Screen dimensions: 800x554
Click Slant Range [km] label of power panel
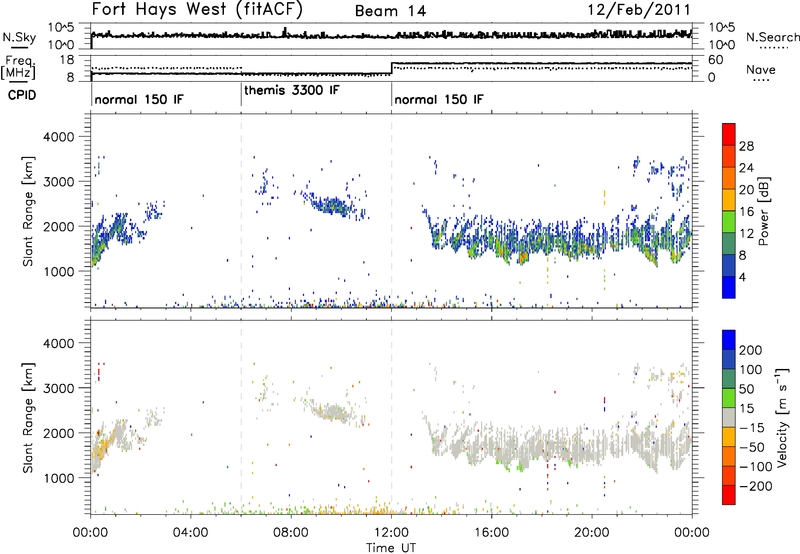28,211
